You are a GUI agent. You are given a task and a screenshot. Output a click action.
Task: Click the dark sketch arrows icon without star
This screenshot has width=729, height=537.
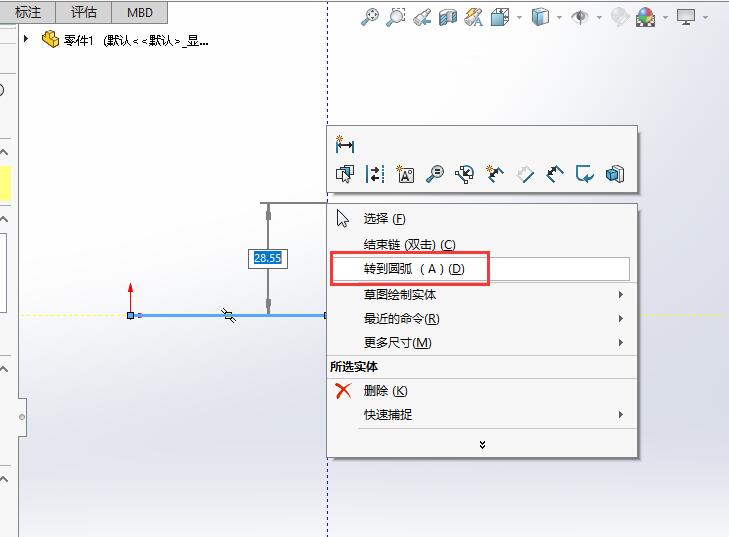coord(555,174)
